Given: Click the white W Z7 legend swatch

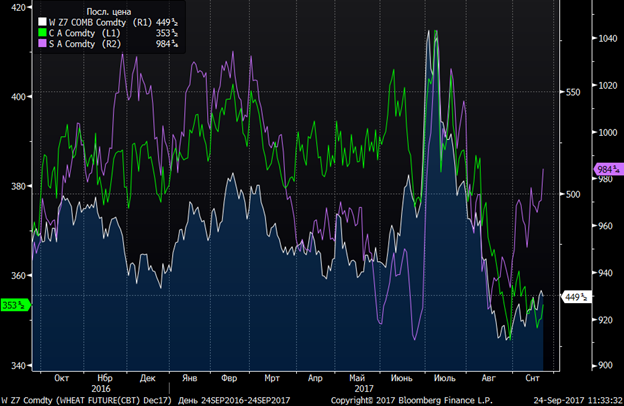Looking at the screenshot, I should point(42,22).
